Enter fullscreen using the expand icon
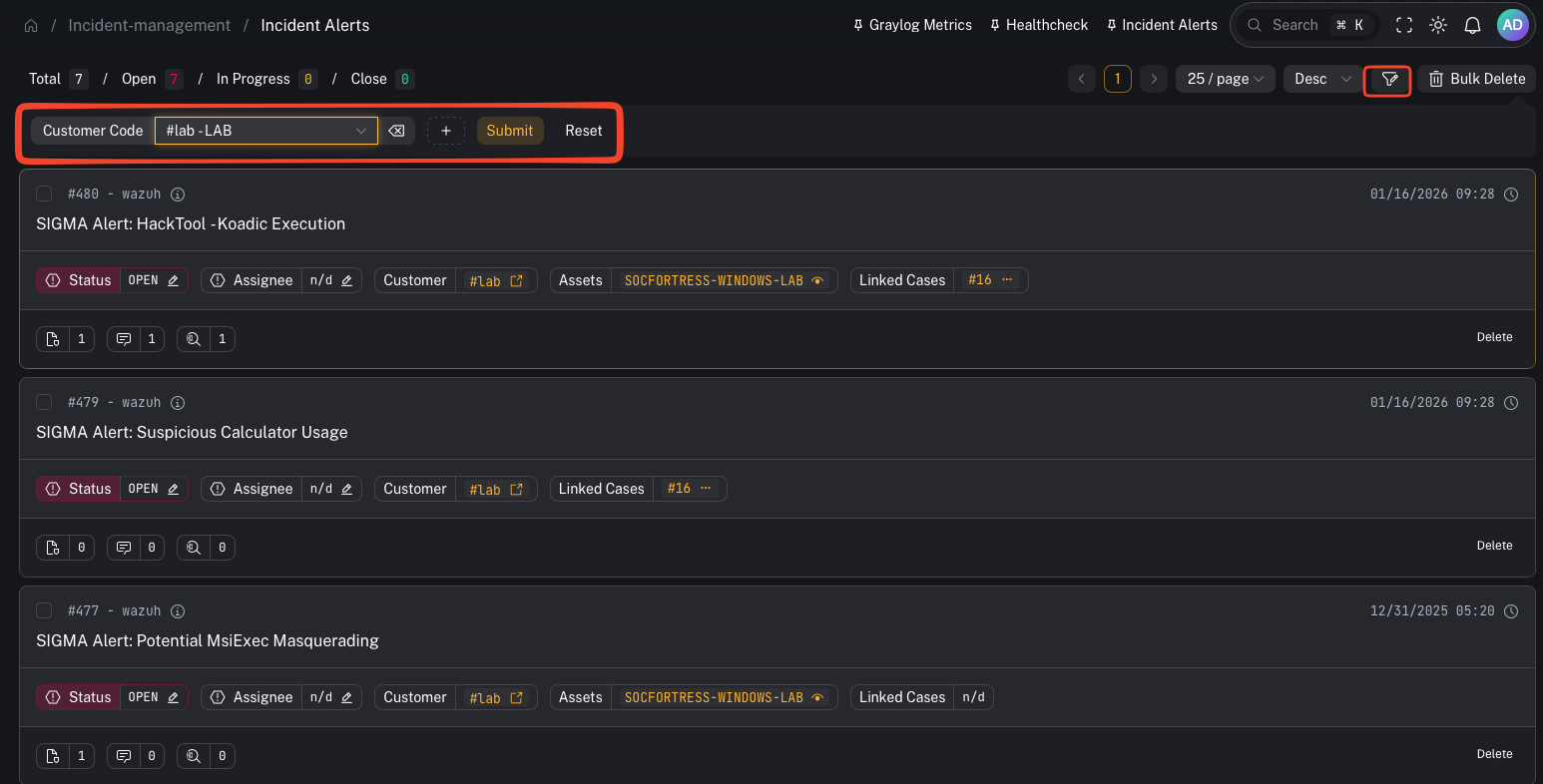Viewport: 1543px width, 784px height. coord(1404,25)
